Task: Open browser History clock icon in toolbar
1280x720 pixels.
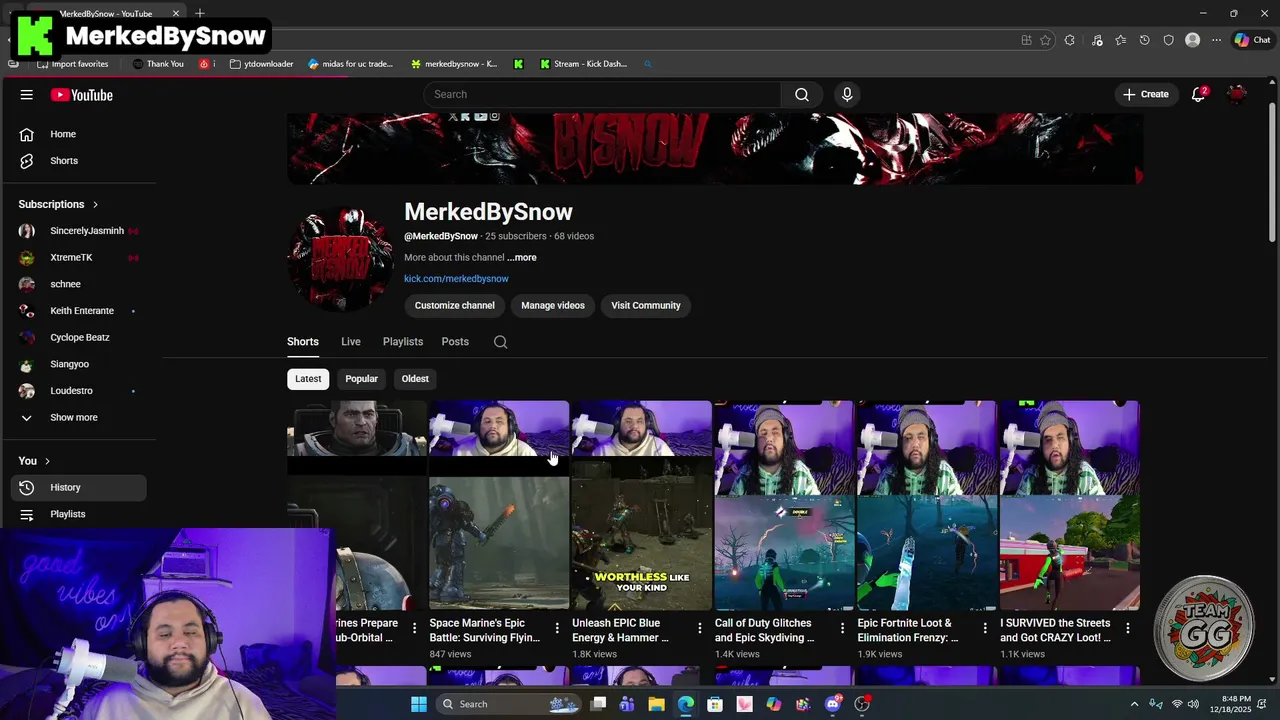Action: [x=1144, y=40]
